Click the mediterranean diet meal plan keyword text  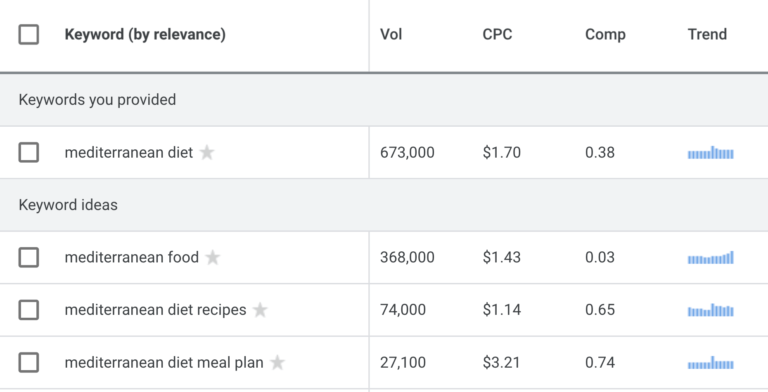(164, 363)
